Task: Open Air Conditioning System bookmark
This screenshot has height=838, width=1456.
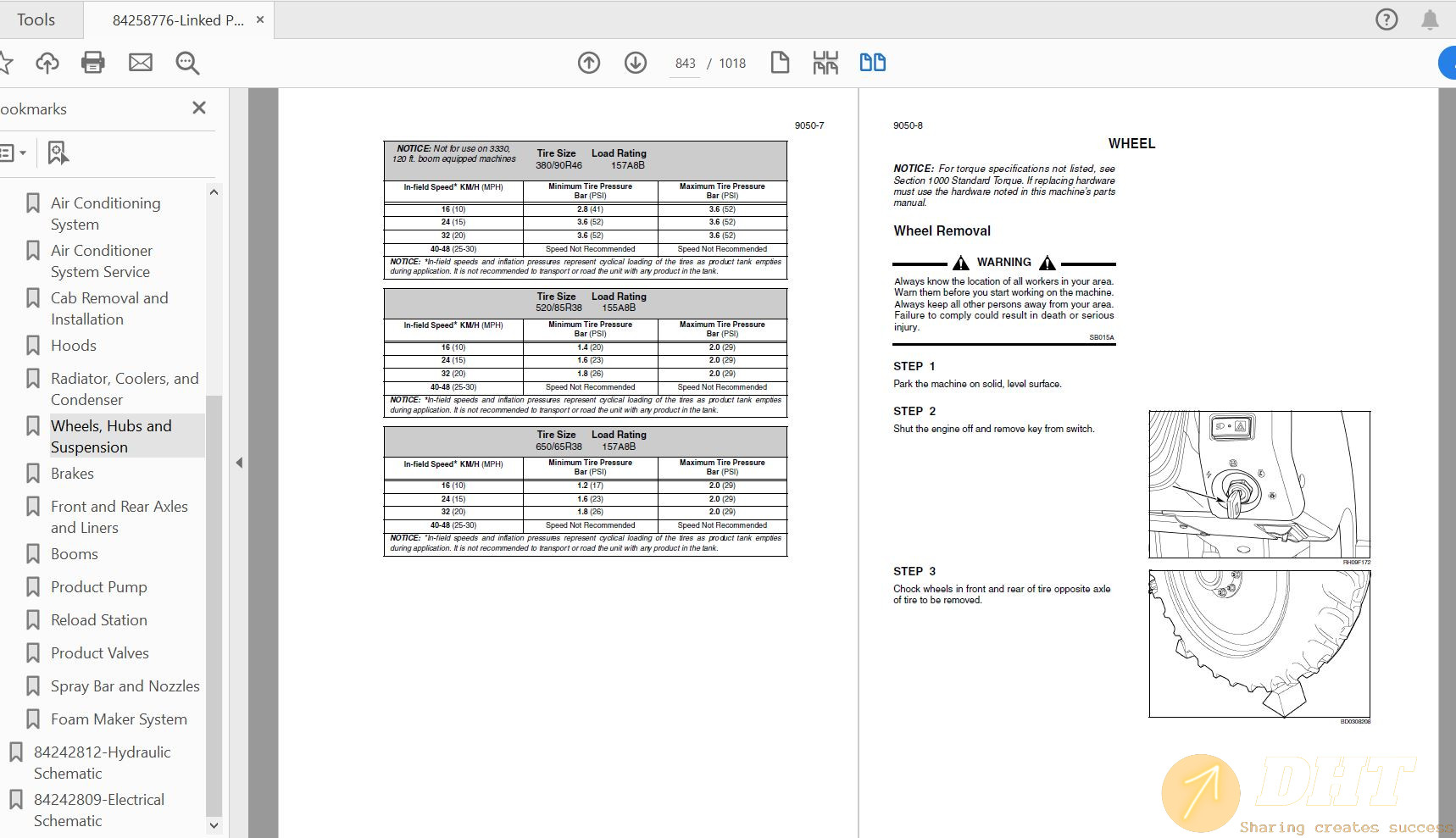Action: 105,214
